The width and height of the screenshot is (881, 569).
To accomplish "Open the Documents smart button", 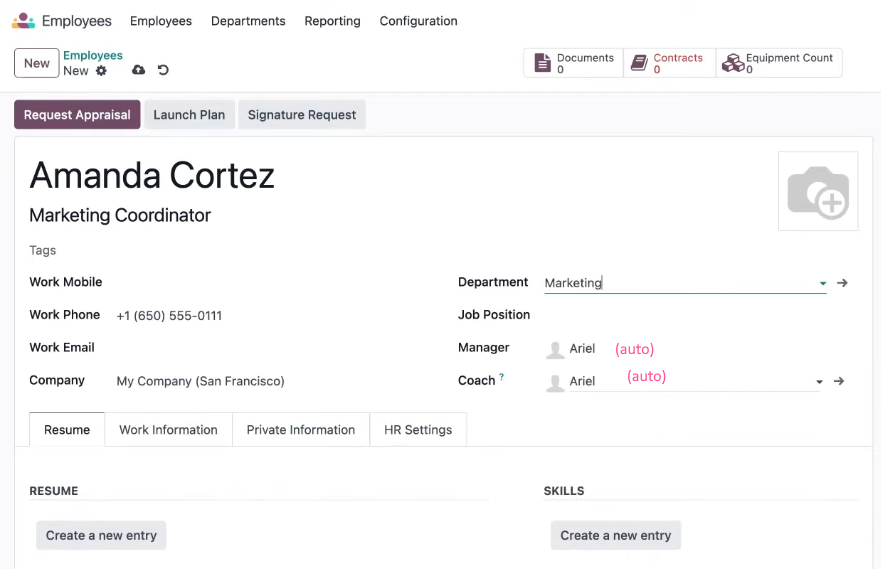I will (574, 63).
